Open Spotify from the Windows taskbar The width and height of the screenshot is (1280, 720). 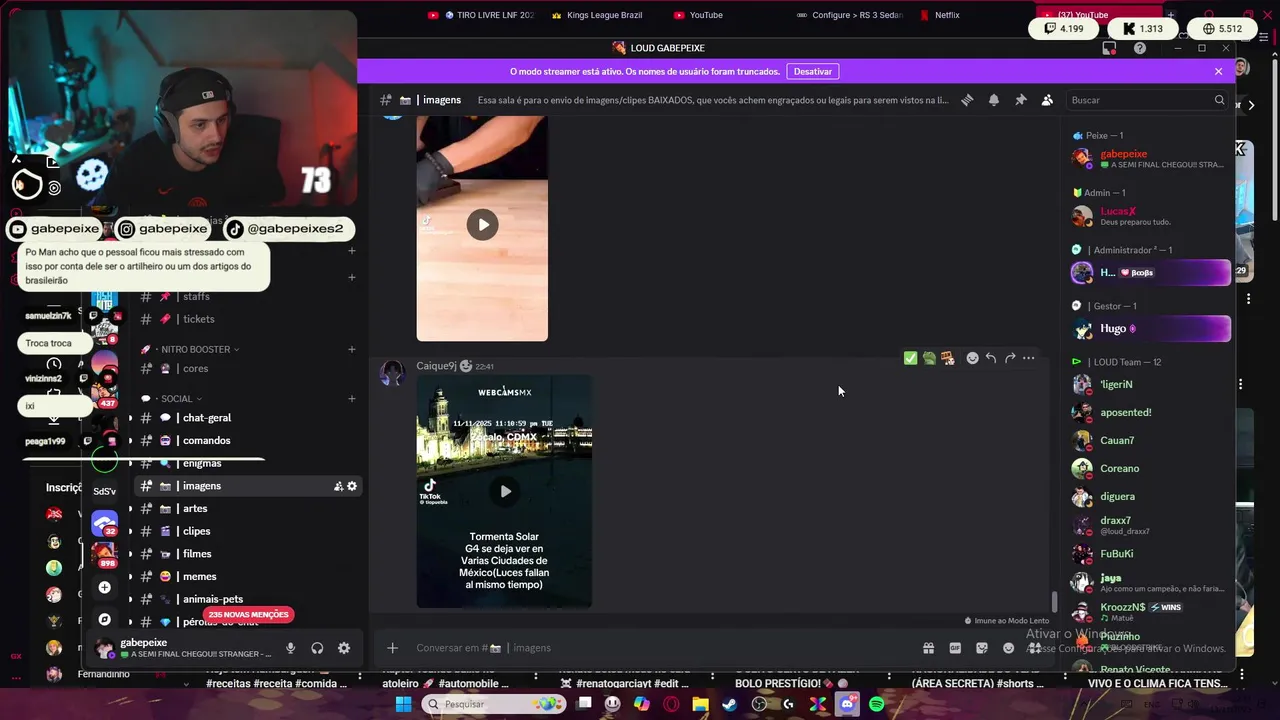(877, 704)
